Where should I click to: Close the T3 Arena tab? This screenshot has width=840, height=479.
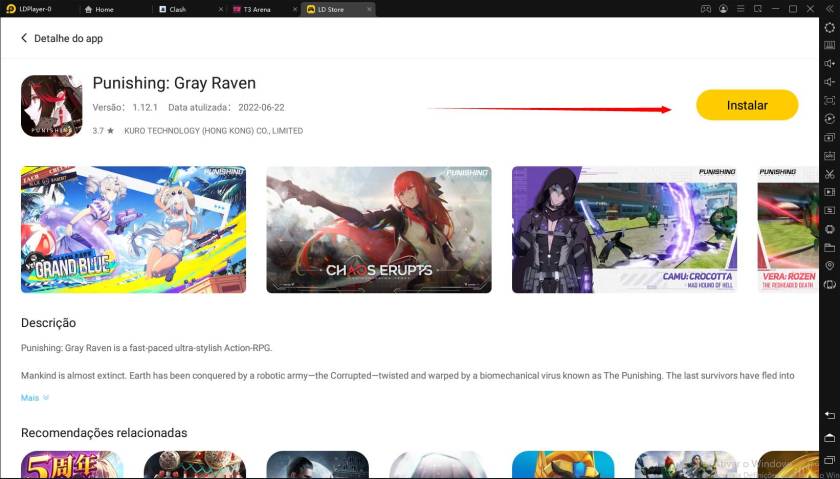tap(295, 10)
